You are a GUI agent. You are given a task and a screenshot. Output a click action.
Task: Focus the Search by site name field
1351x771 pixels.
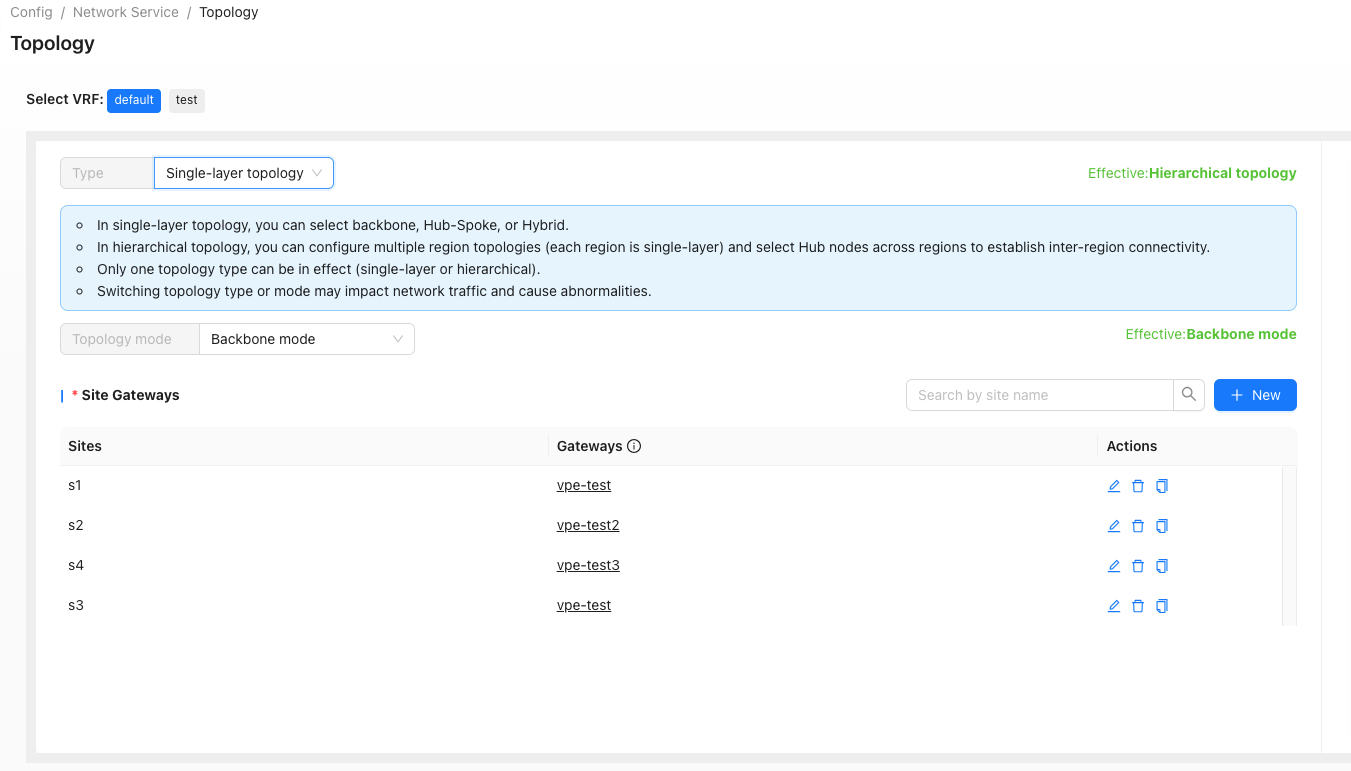(x=1040, y=395)
